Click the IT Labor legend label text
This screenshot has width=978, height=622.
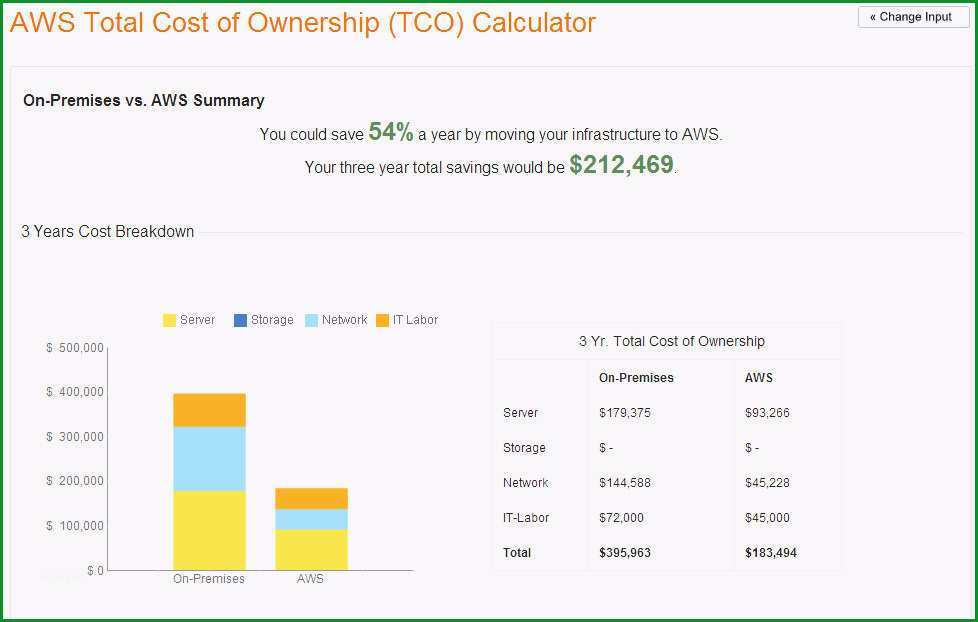coord(415,319)
